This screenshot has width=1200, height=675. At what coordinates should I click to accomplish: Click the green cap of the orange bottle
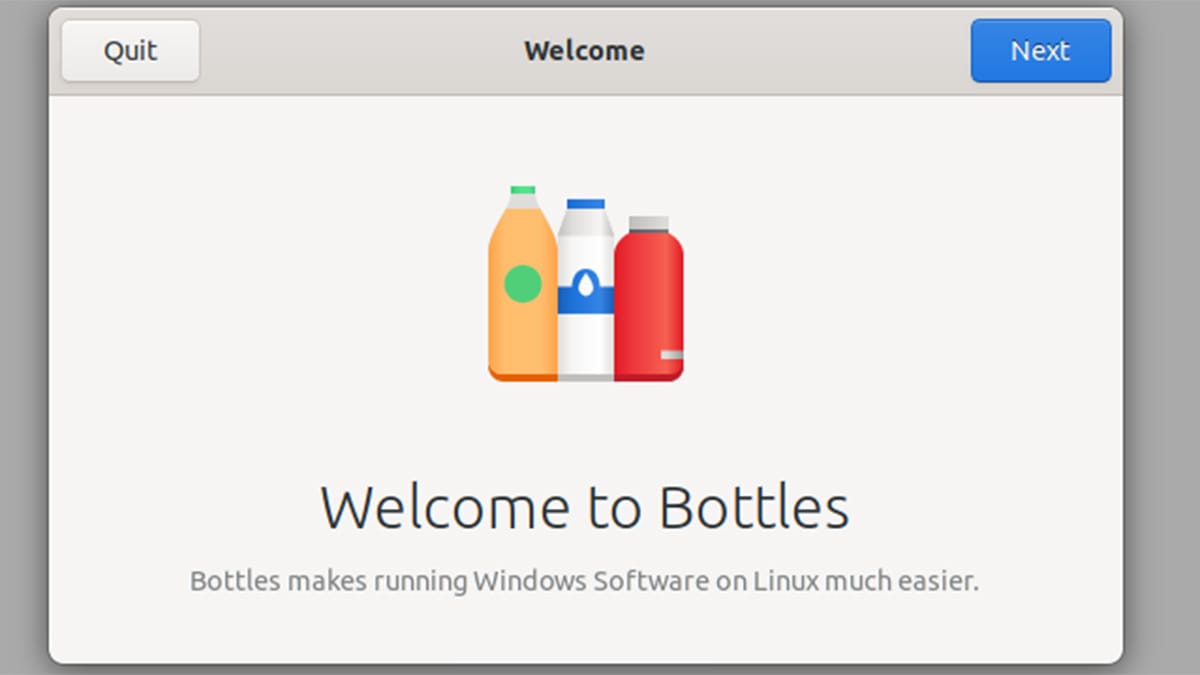522,190
